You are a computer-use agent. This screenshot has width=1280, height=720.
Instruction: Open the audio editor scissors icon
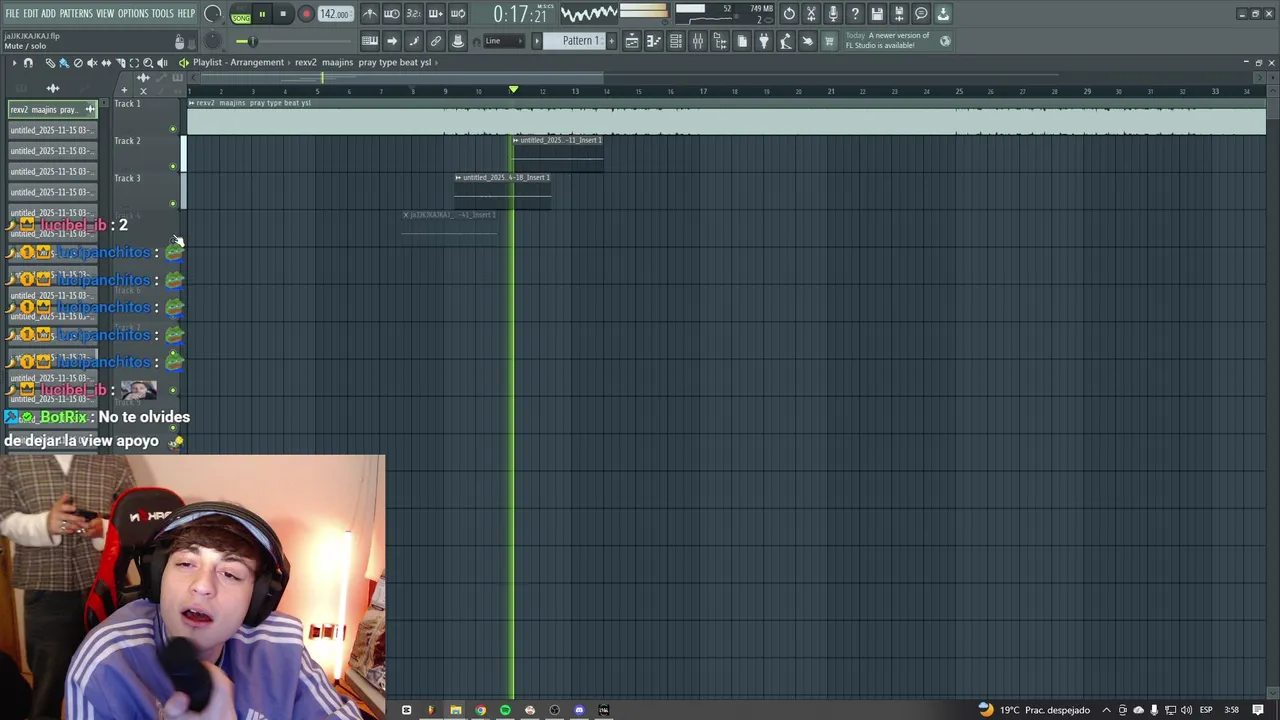pos(811,14)
